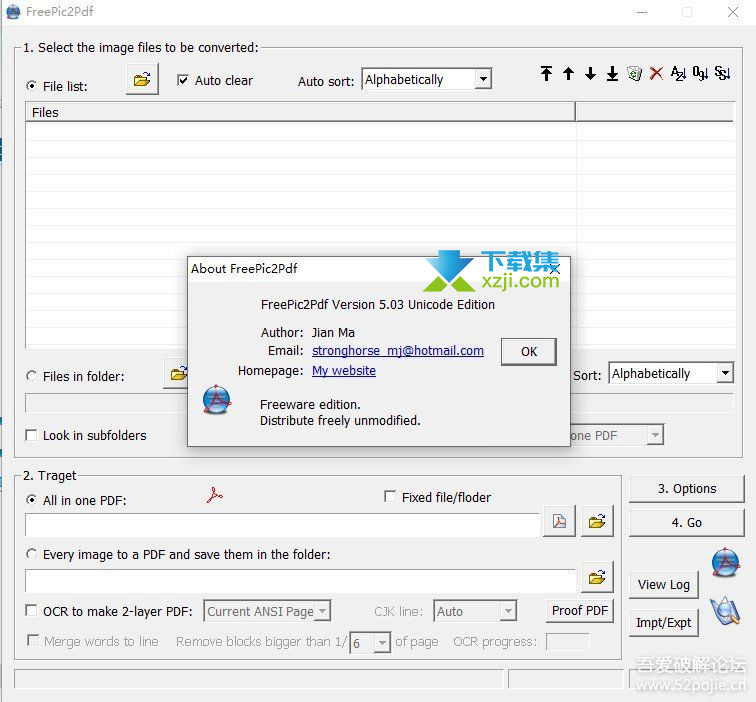Image resolution: width=756 pixels, height=702 pixels.
Task: Enable Look in subfolders
Action: click(x=31, y=435)
